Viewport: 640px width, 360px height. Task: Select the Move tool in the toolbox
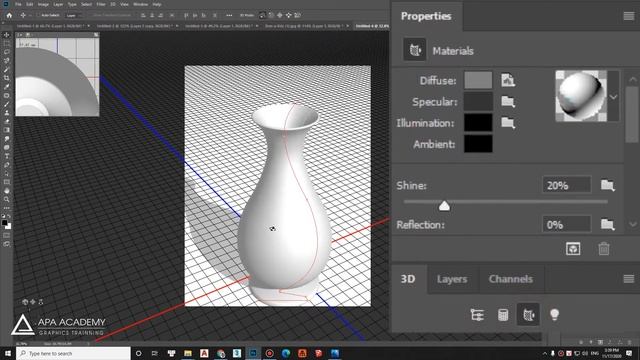pos(7,35)
